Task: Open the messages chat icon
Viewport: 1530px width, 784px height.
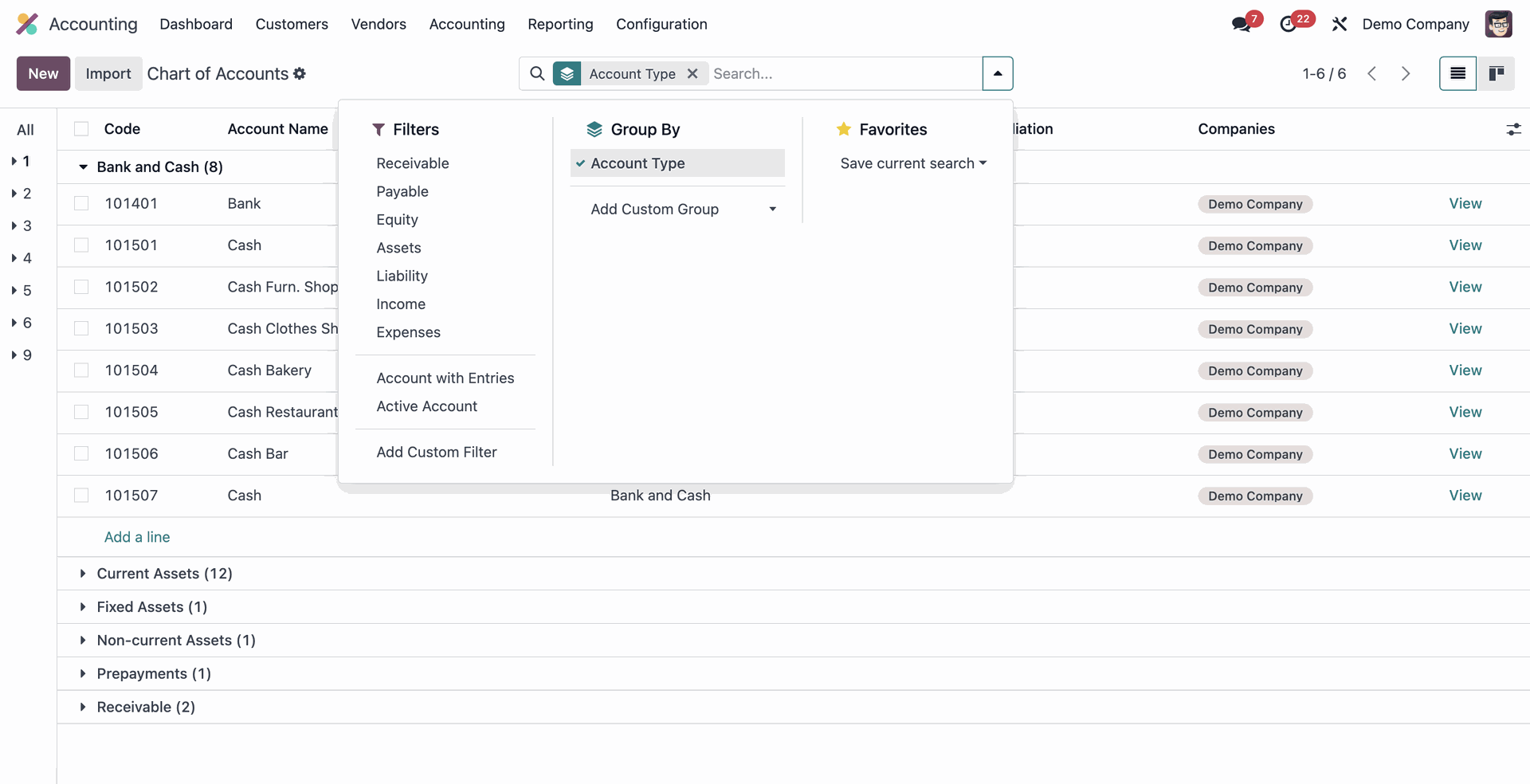Action: coord(1241,24)
